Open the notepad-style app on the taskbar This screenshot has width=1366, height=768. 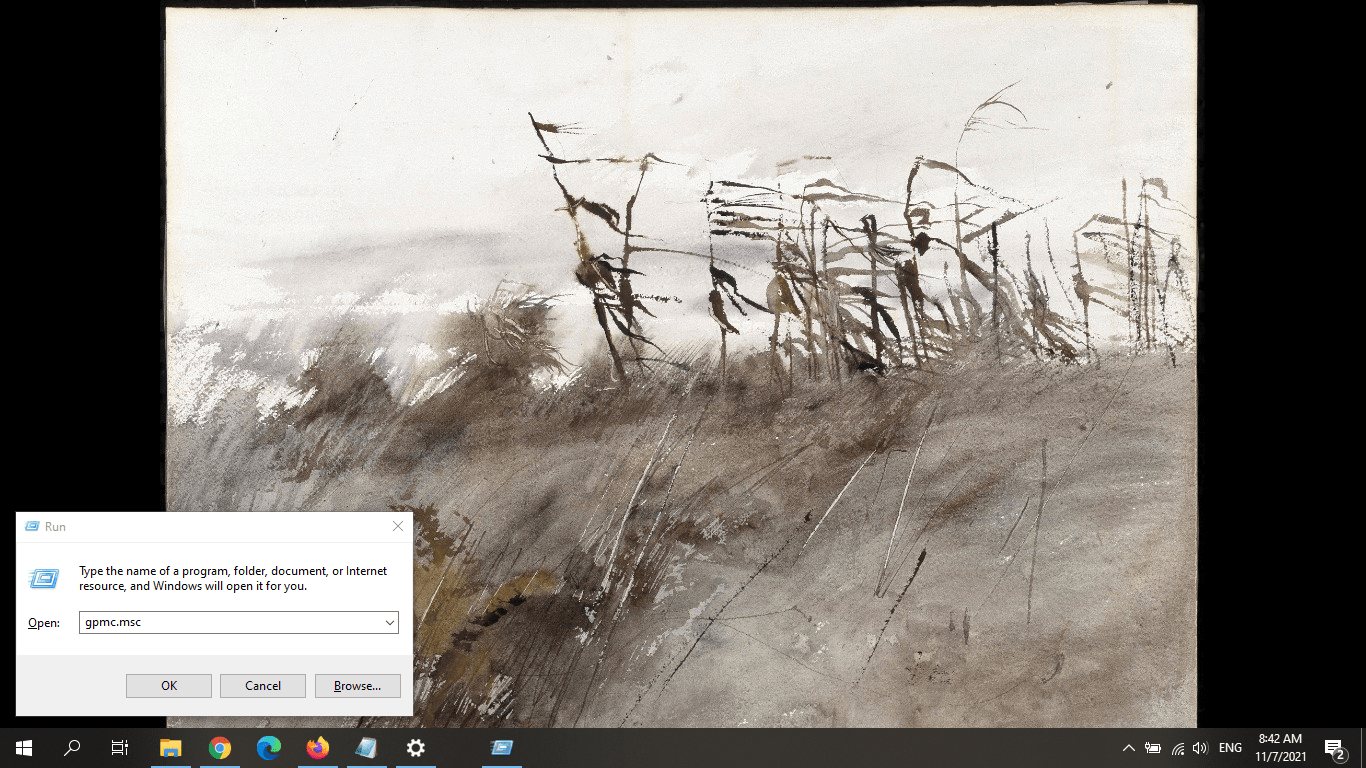point(367,748)
